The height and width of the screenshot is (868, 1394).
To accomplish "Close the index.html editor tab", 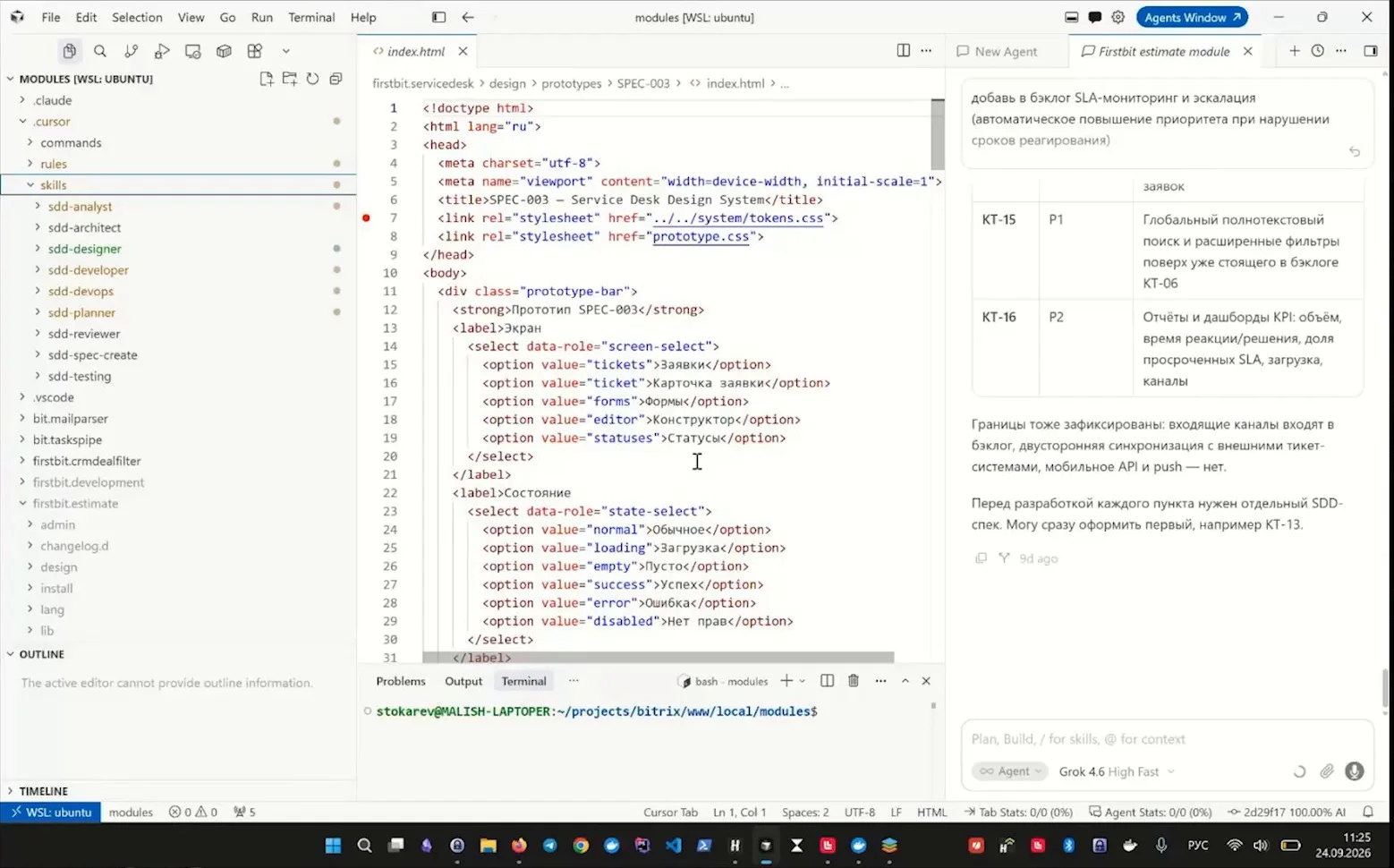I will coord(463,51).
